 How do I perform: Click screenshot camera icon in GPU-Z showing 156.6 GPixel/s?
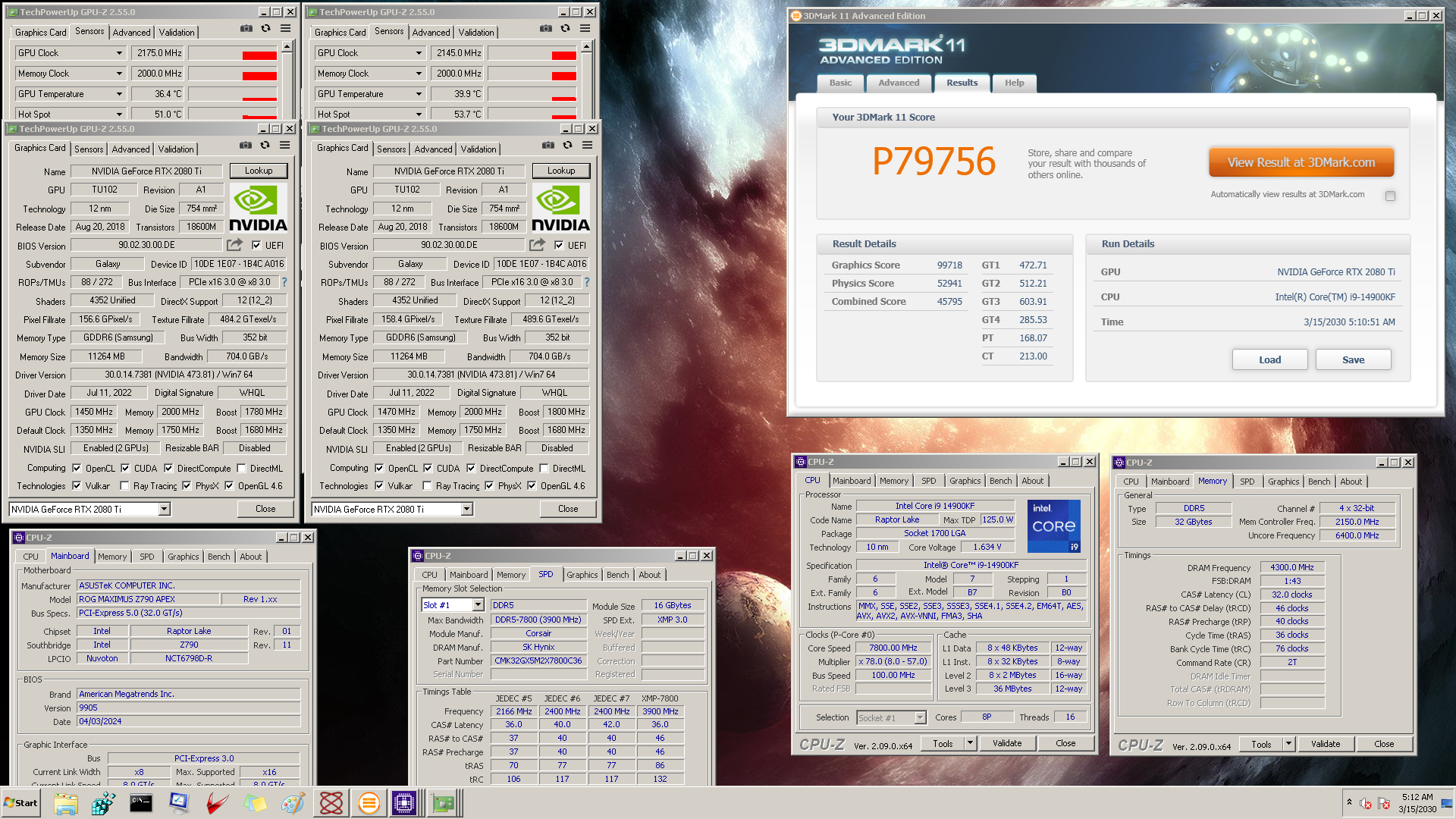point(246,145)
